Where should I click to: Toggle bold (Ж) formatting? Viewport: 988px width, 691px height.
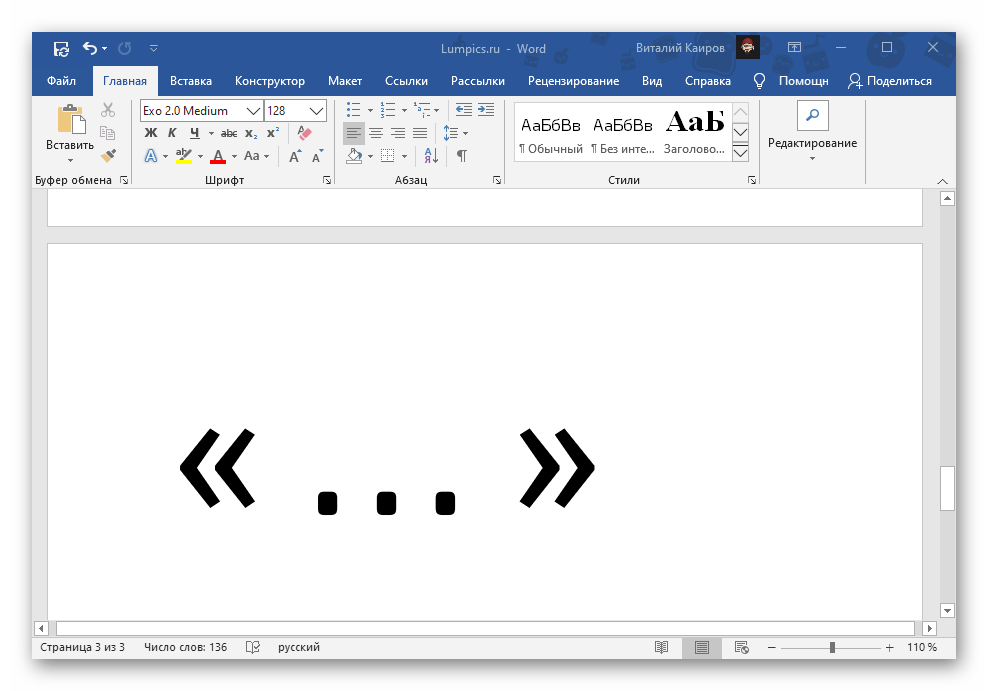(x=151, y=133)
